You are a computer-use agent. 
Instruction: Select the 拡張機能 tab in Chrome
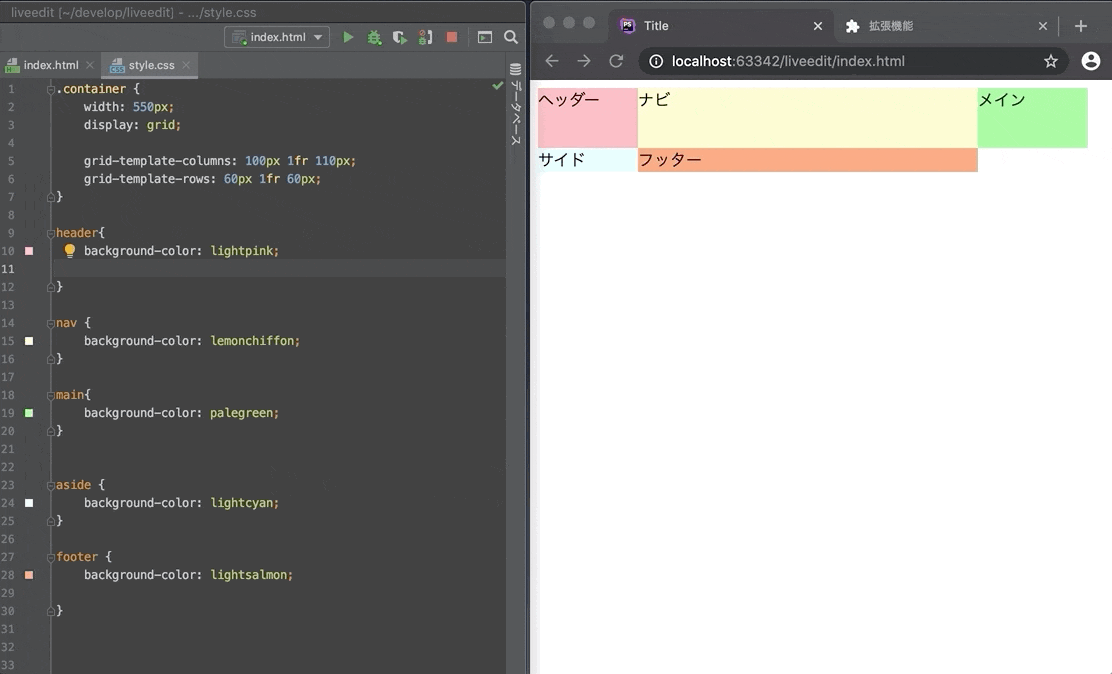point(946,26)
